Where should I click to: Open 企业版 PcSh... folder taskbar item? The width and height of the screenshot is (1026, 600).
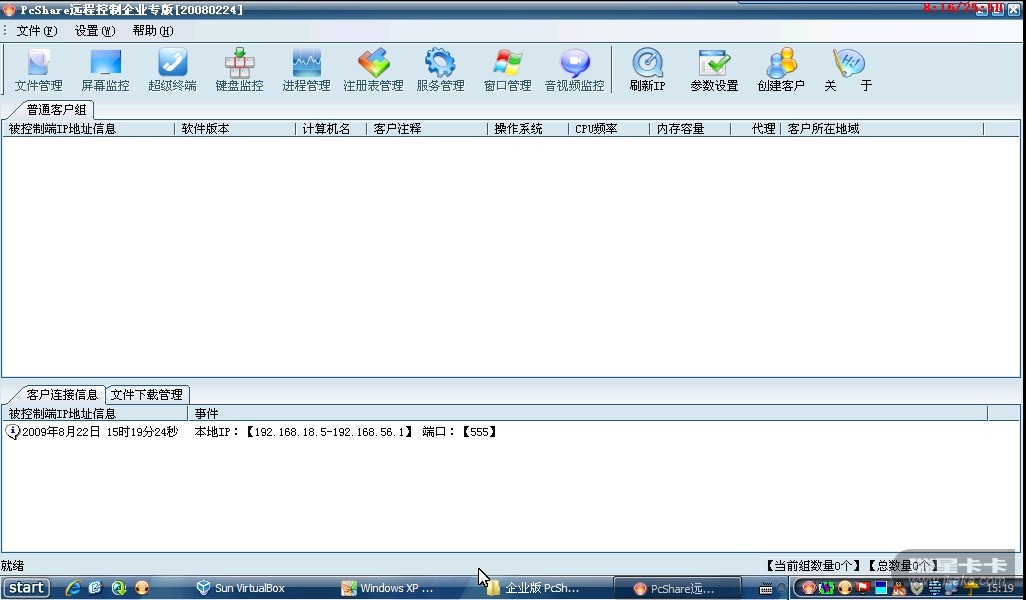point(532,588)
